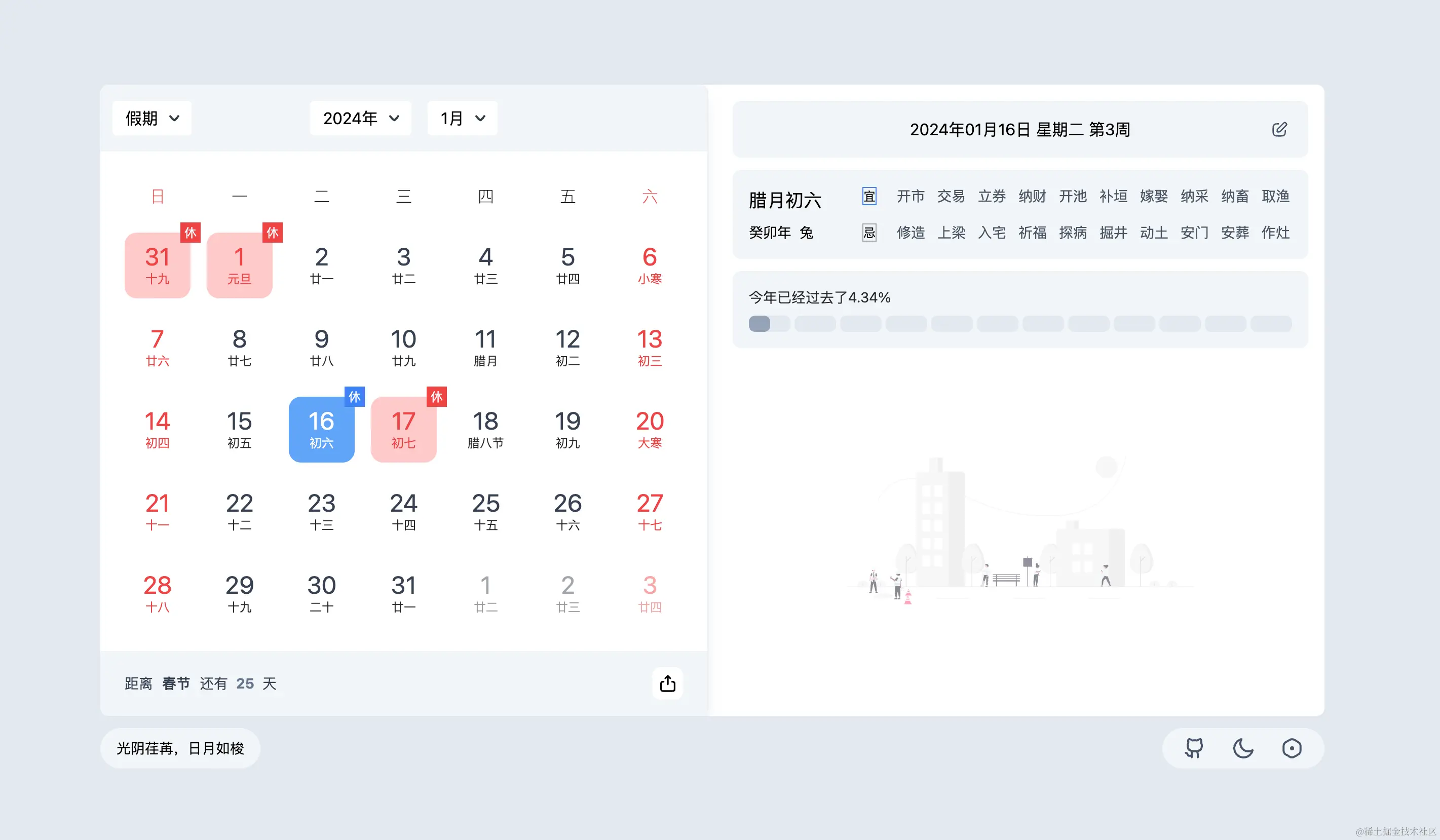The width and height of the screenshot is (1440, 840).
Task: Toggle dark mode with the moon icon
Action: 1243,748
